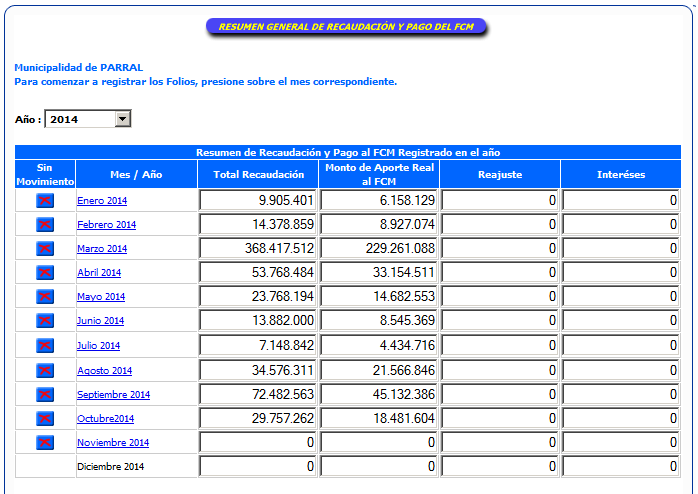The width and height of the screenshot is (698, 494).
Task: Click the Diciembre 2014 text
Action: pyautogui.click(x=110, y=467)
